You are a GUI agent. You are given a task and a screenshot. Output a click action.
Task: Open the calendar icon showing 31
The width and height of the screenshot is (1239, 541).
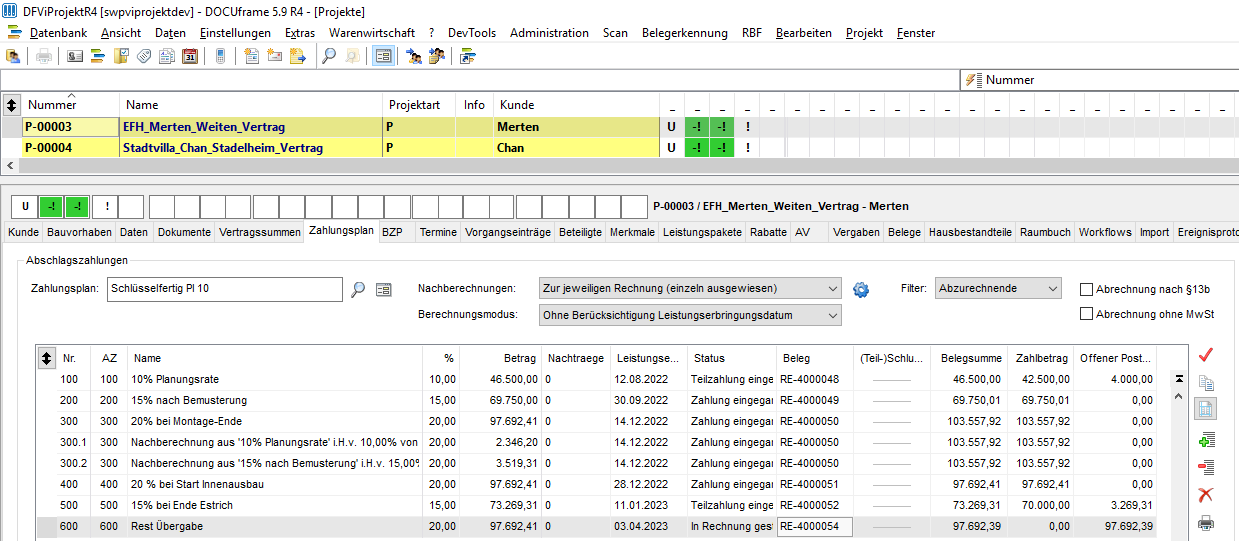coord(190,56)
